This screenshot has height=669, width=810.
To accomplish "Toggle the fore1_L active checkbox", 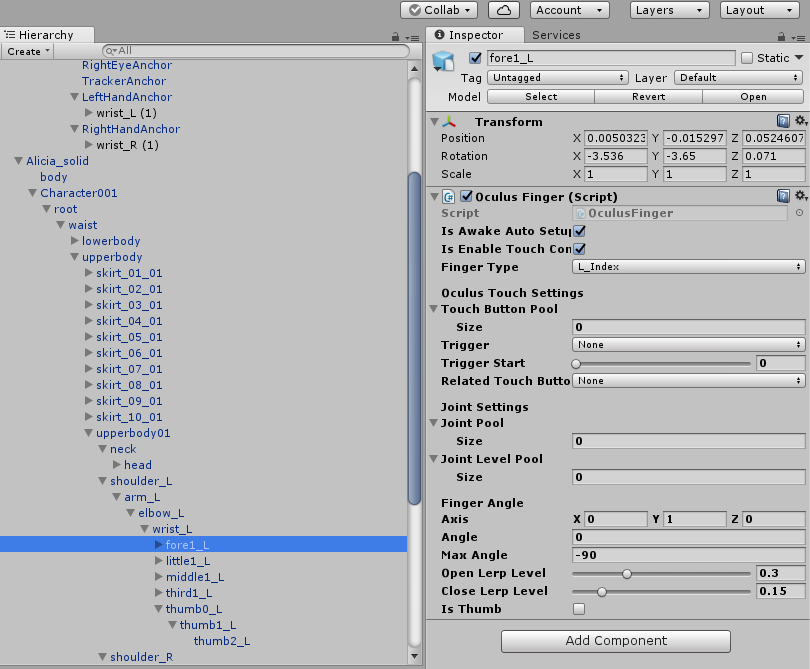I will (x=475, y=58).
